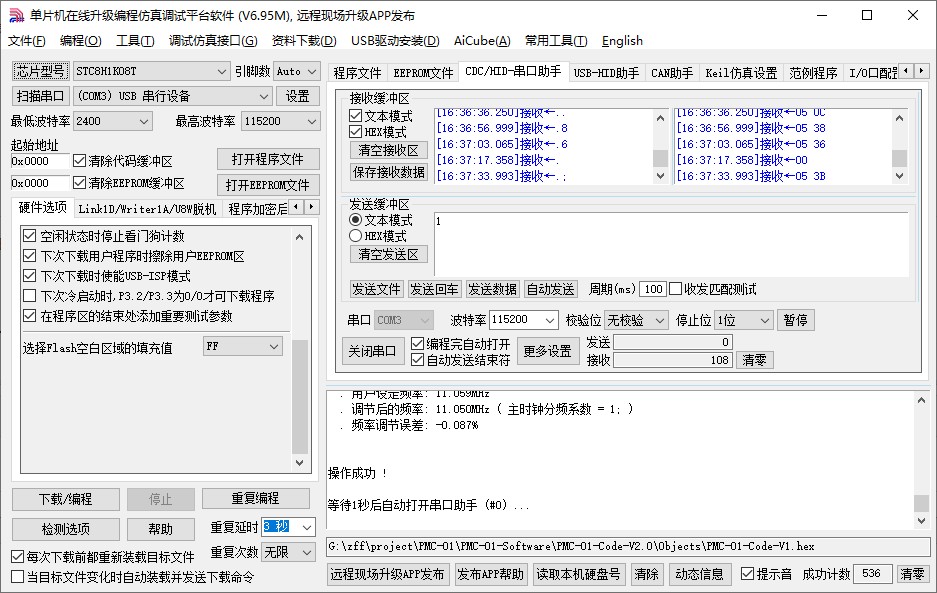Toggle 编程完自动打开 checkbox
The height and width of the screenshot is (593, 937).
click(x=418, y=344)
